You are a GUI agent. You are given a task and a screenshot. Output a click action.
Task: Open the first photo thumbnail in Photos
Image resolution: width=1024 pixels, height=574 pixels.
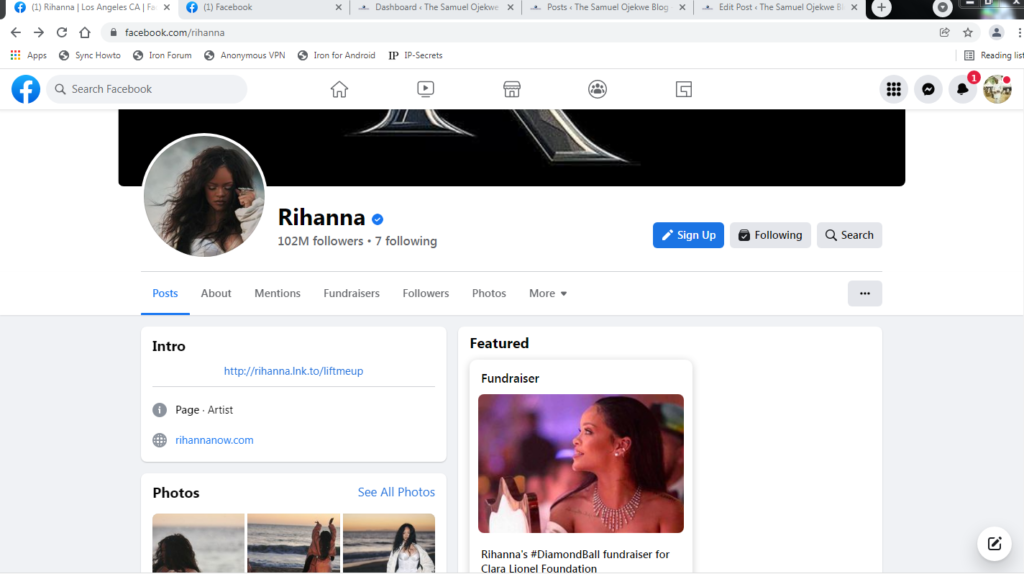coord(199,543)
